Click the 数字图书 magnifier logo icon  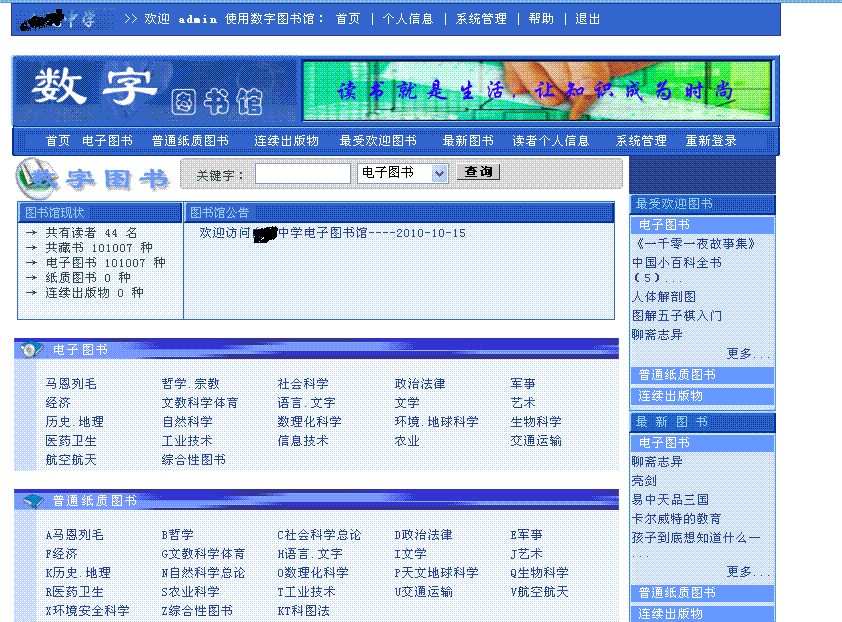[x=36, y=179]
